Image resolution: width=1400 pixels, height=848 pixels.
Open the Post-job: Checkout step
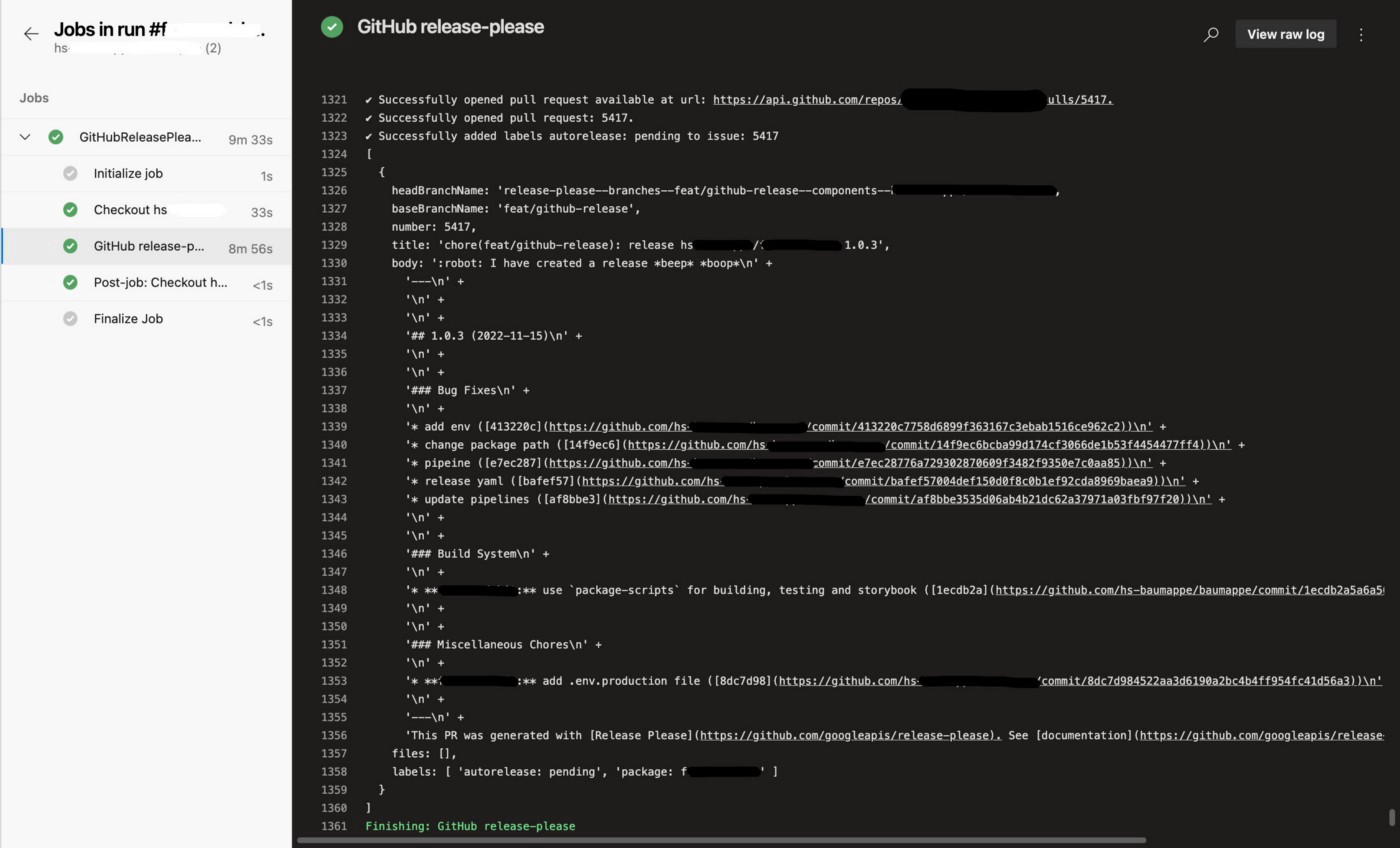(x=146, y=283)
